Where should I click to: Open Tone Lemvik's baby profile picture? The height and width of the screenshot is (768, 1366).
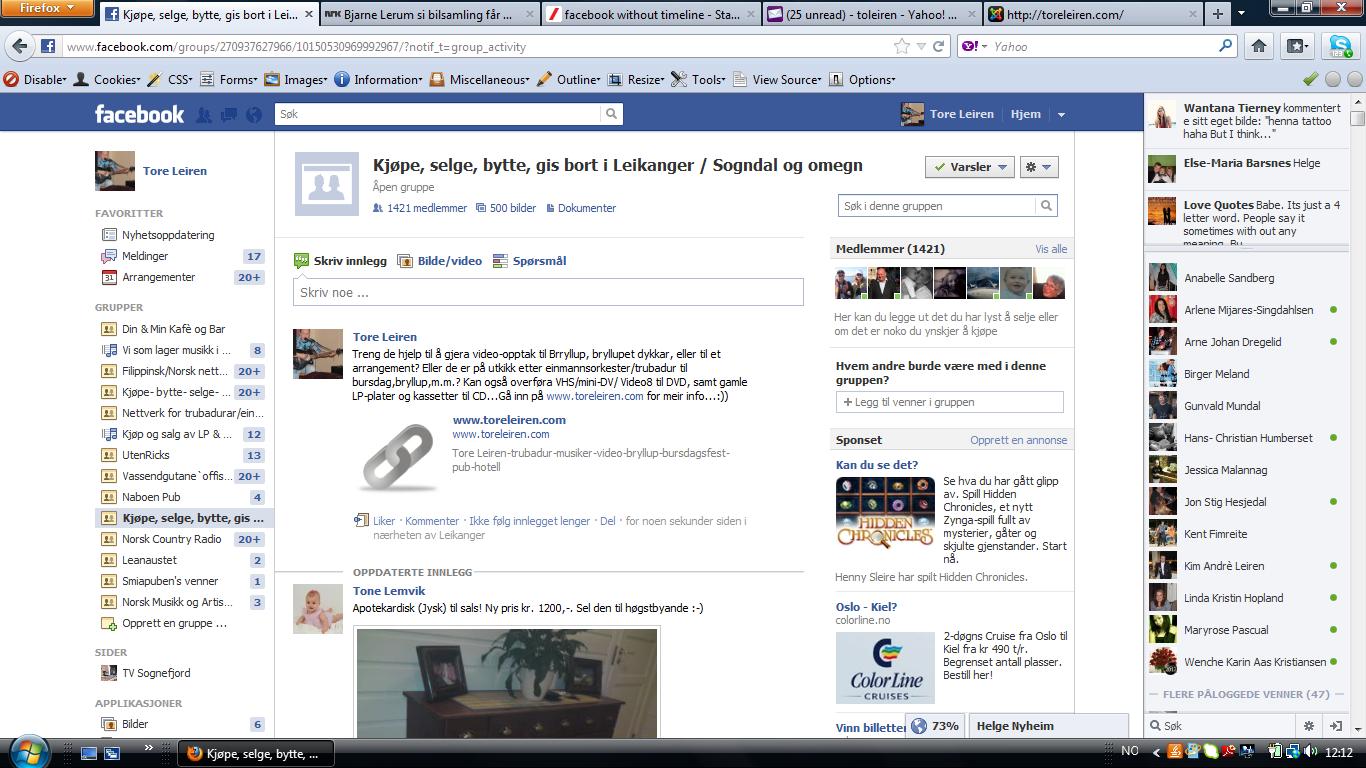click(x=318, y=609)
